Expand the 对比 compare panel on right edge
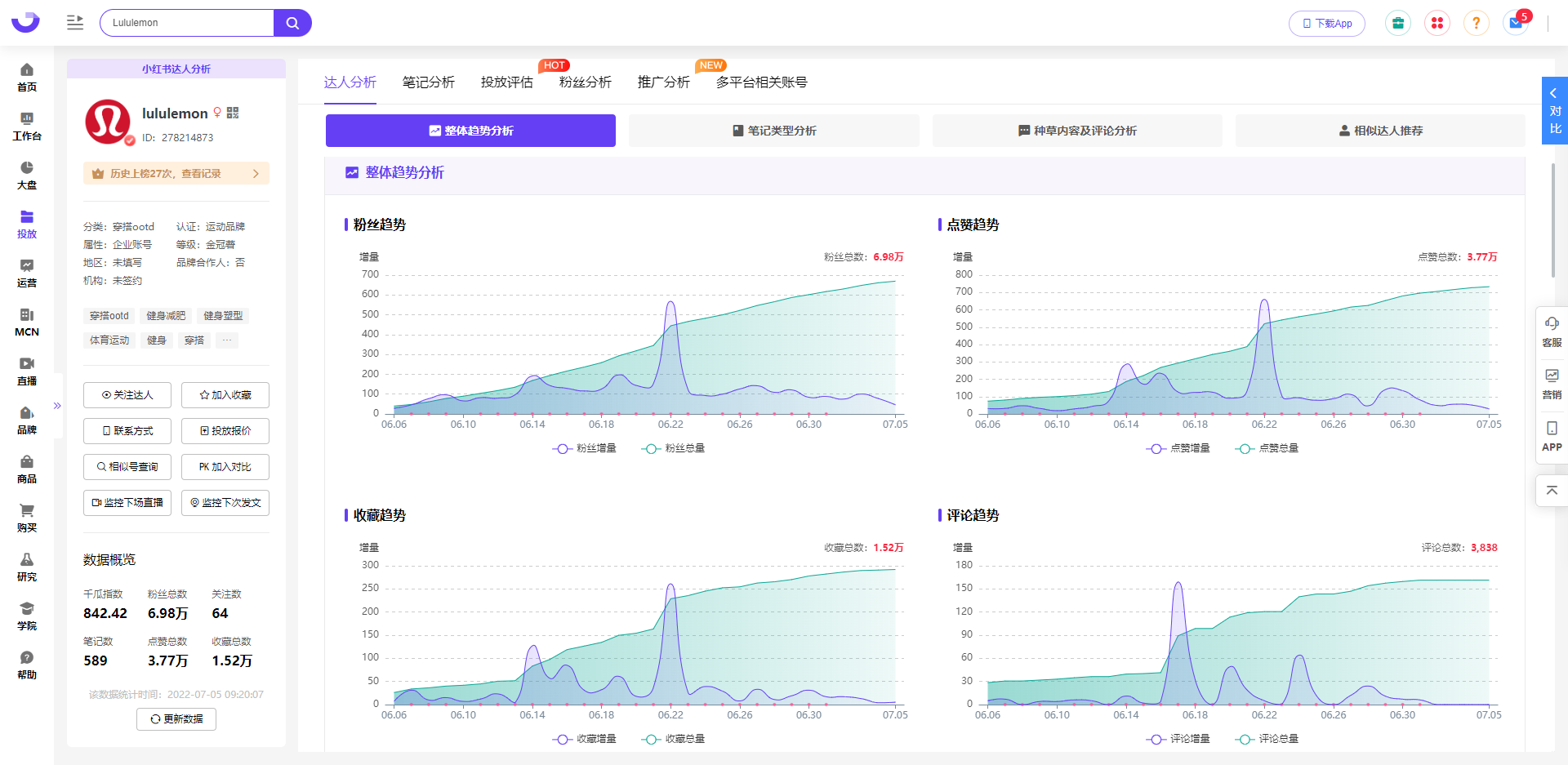Screen dimensions: 1568x765 (x=1555, y=110)
